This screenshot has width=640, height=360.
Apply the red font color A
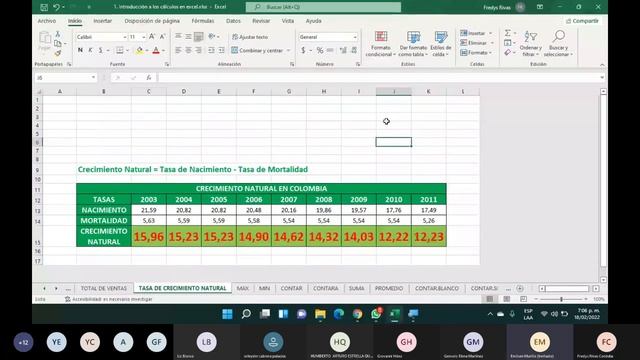156,50
